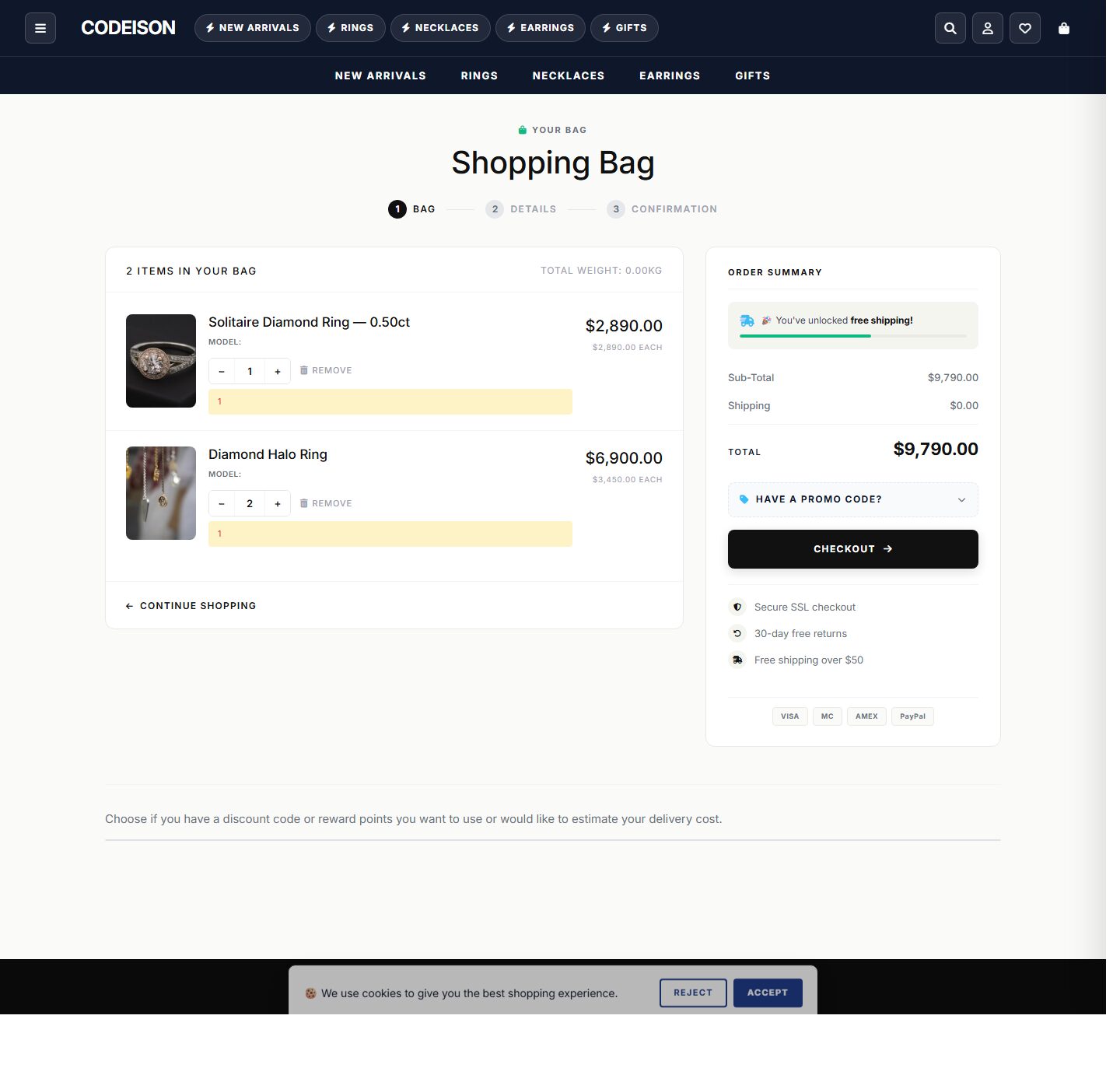1120x1089 pixels.
Task: Open NEW ARRIVALS in the navigation bar
Action: pos(380,75)
